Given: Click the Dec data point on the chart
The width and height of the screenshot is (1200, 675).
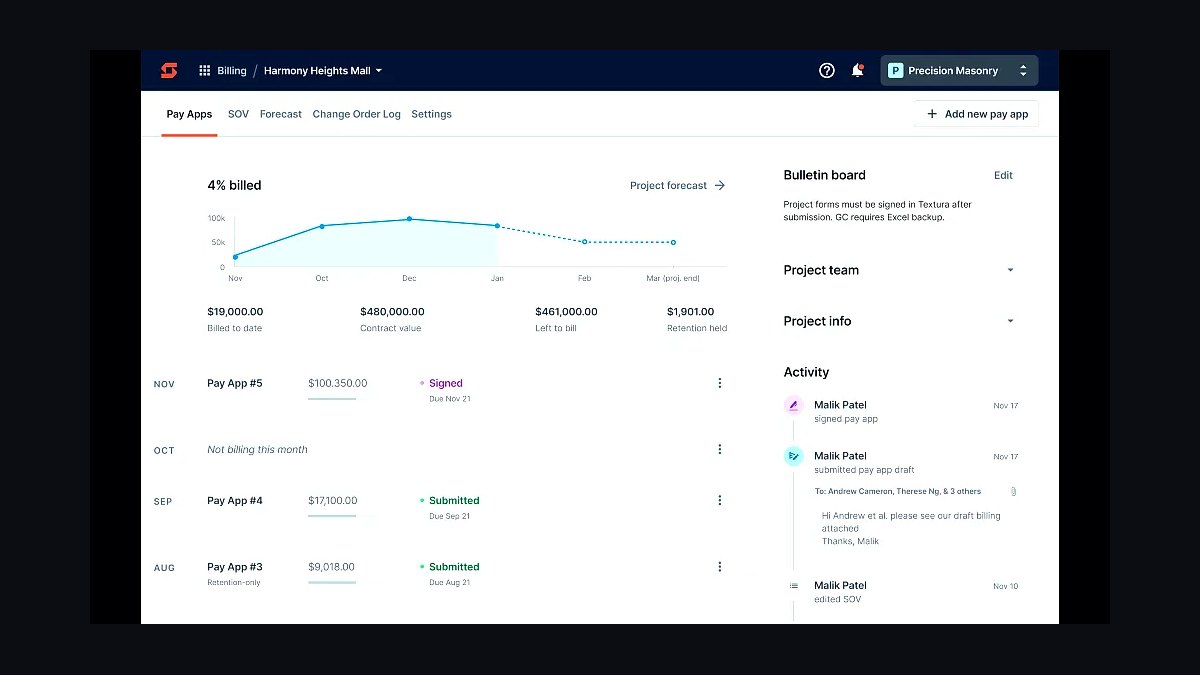Looking at the screenshot, I should (409, 219).
